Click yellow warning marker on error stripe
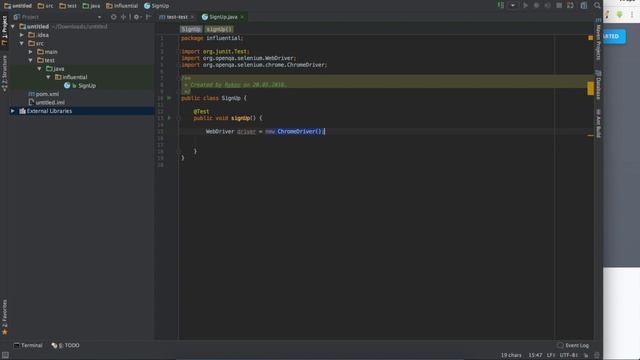This screenshot has height=360, width=640. (591, 89)
